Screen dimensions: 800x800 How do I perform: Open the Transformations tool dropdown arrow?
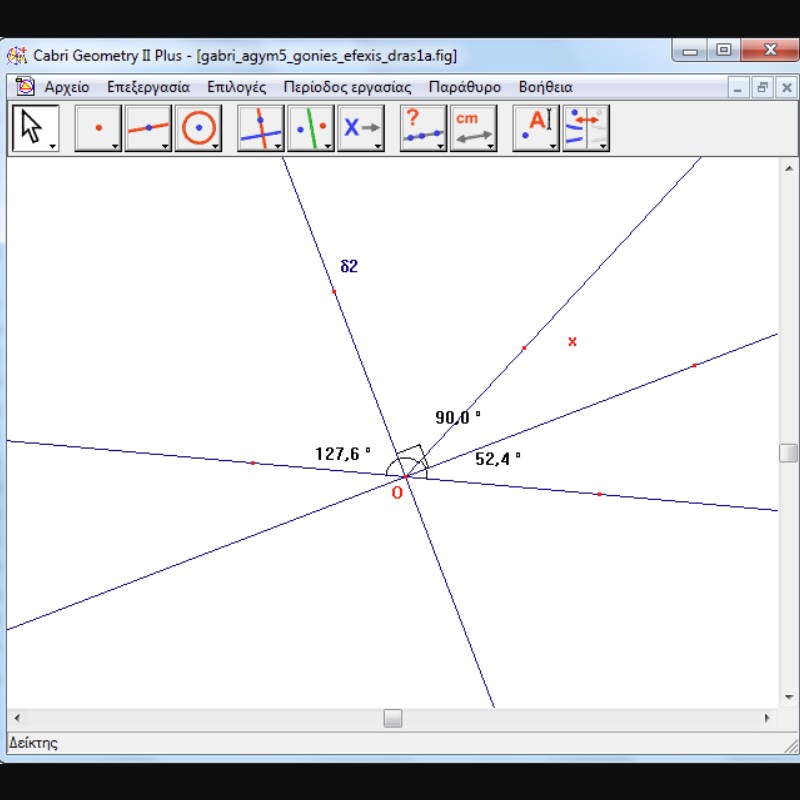click(x=328, y=146)
